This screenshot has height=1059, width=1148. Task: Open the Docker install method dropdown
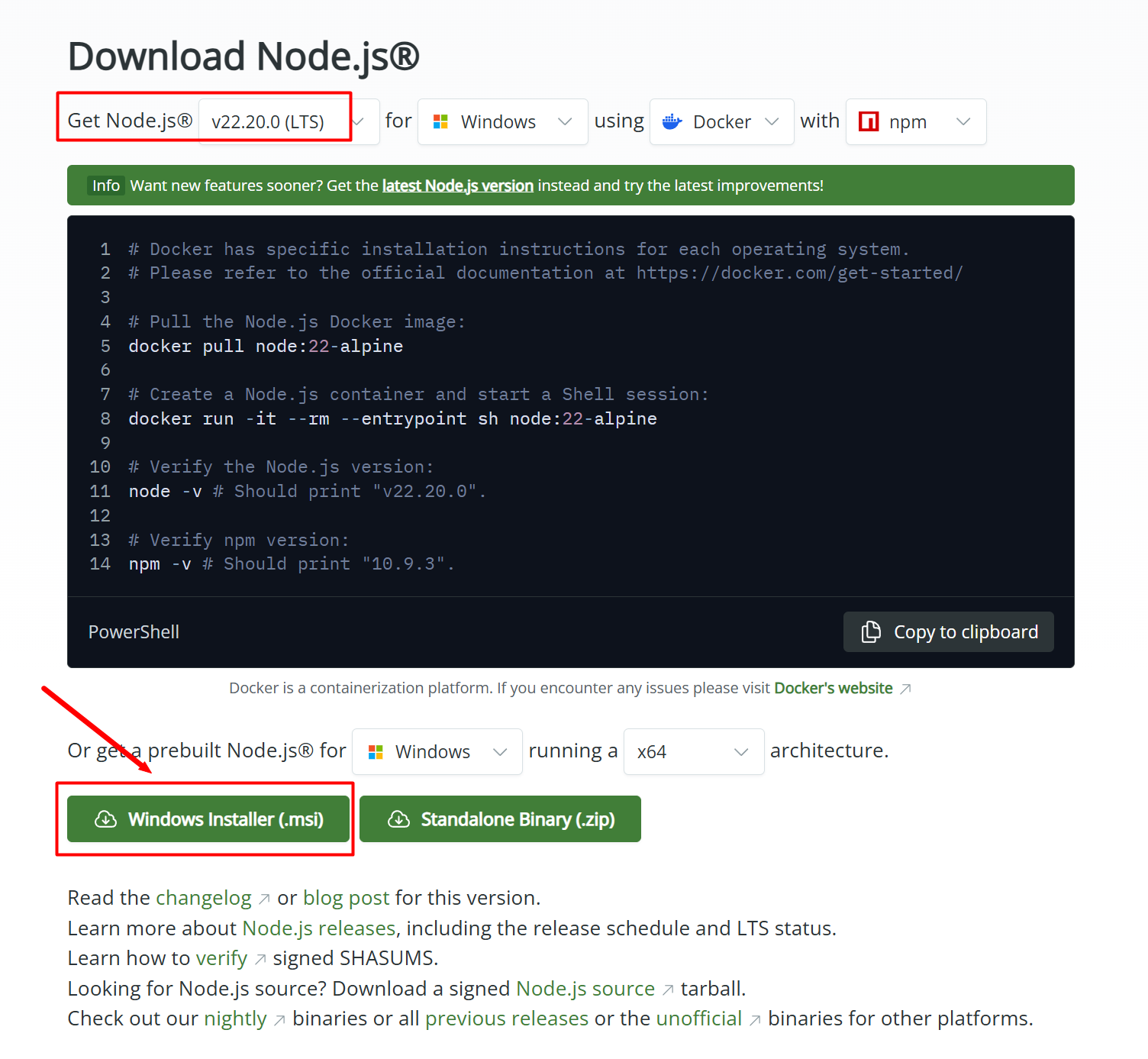pyautogui.click(x=721, y=121)
